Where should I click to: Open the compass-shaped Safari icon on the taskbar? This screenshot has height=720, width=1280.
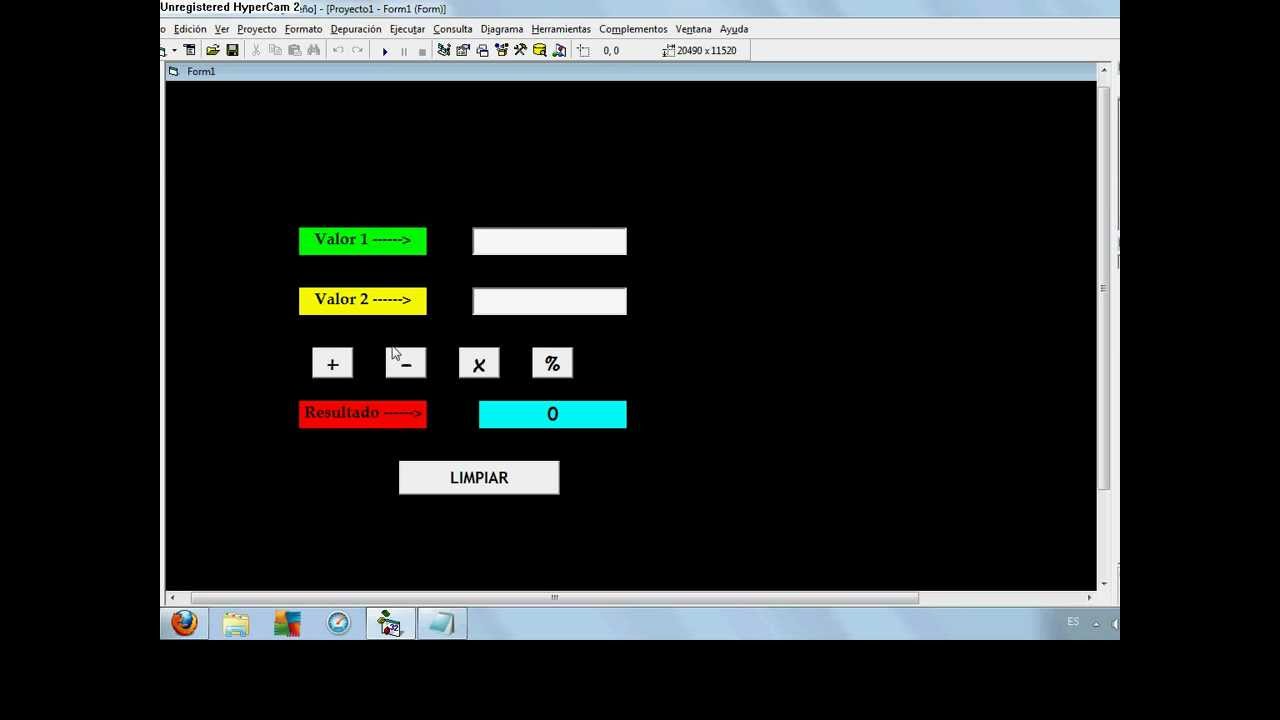pos(339,624)
